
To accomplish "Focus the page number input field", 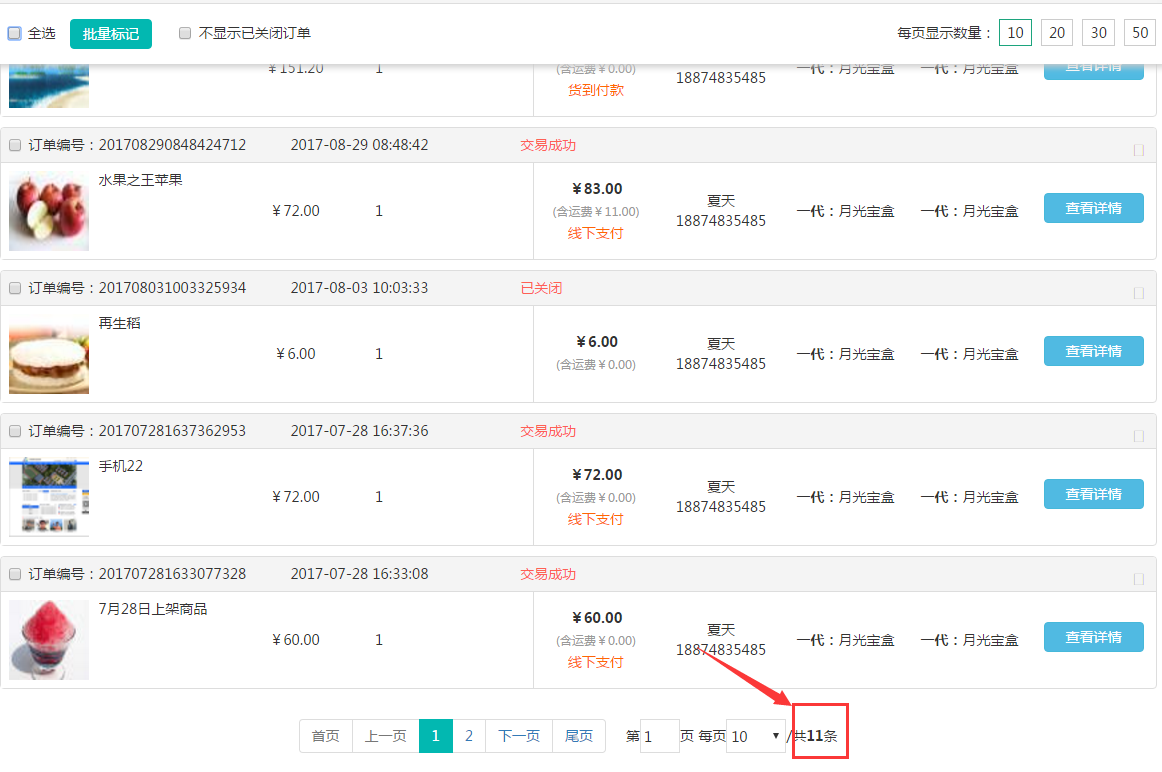I will point(659,736).
